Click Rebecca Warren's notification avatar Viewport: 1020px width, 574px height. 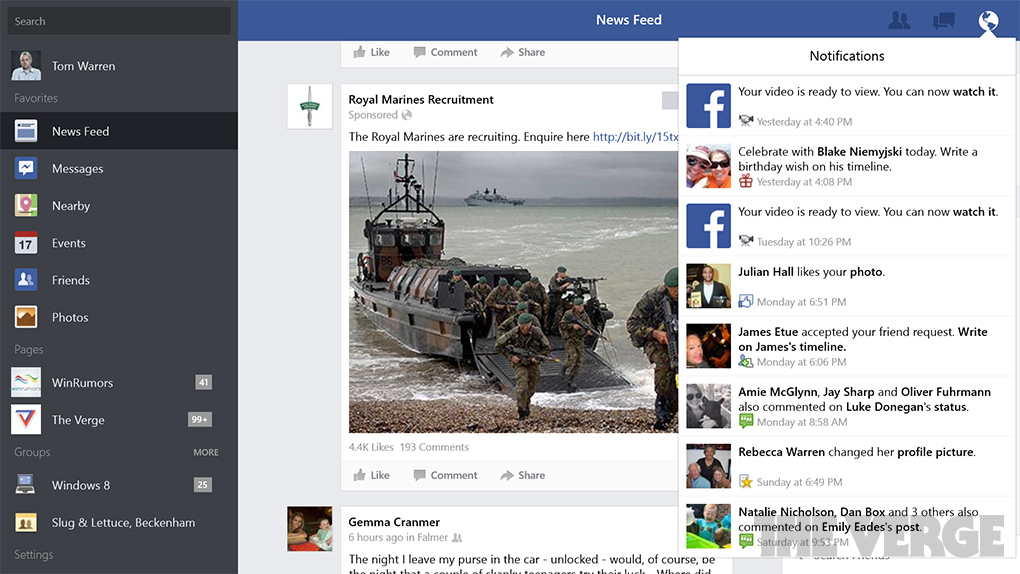tap(708, 466)
